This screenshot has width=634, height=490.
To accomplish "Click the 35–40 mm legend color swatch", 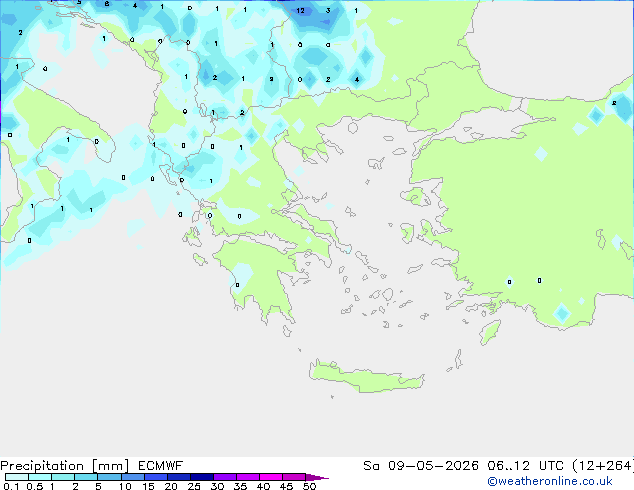I will pos(247,477).
